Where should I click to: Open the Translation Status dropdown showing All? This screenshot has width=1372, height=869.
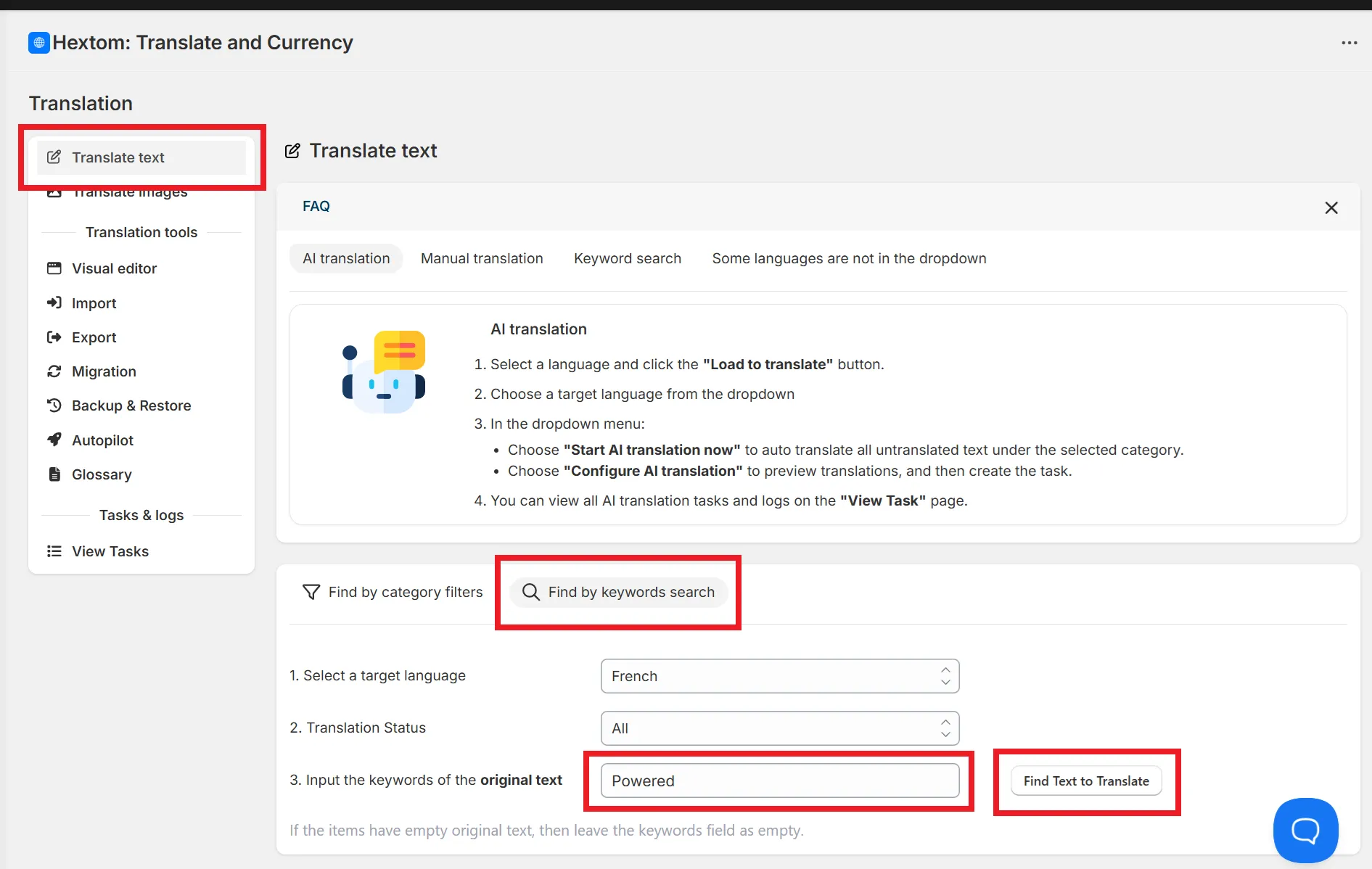click(x=780, y=728)
